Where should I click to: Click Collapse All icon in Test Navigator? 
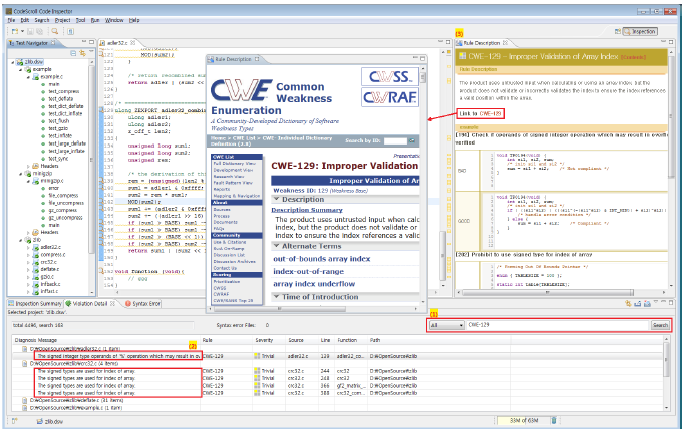[x=73, y=53]
